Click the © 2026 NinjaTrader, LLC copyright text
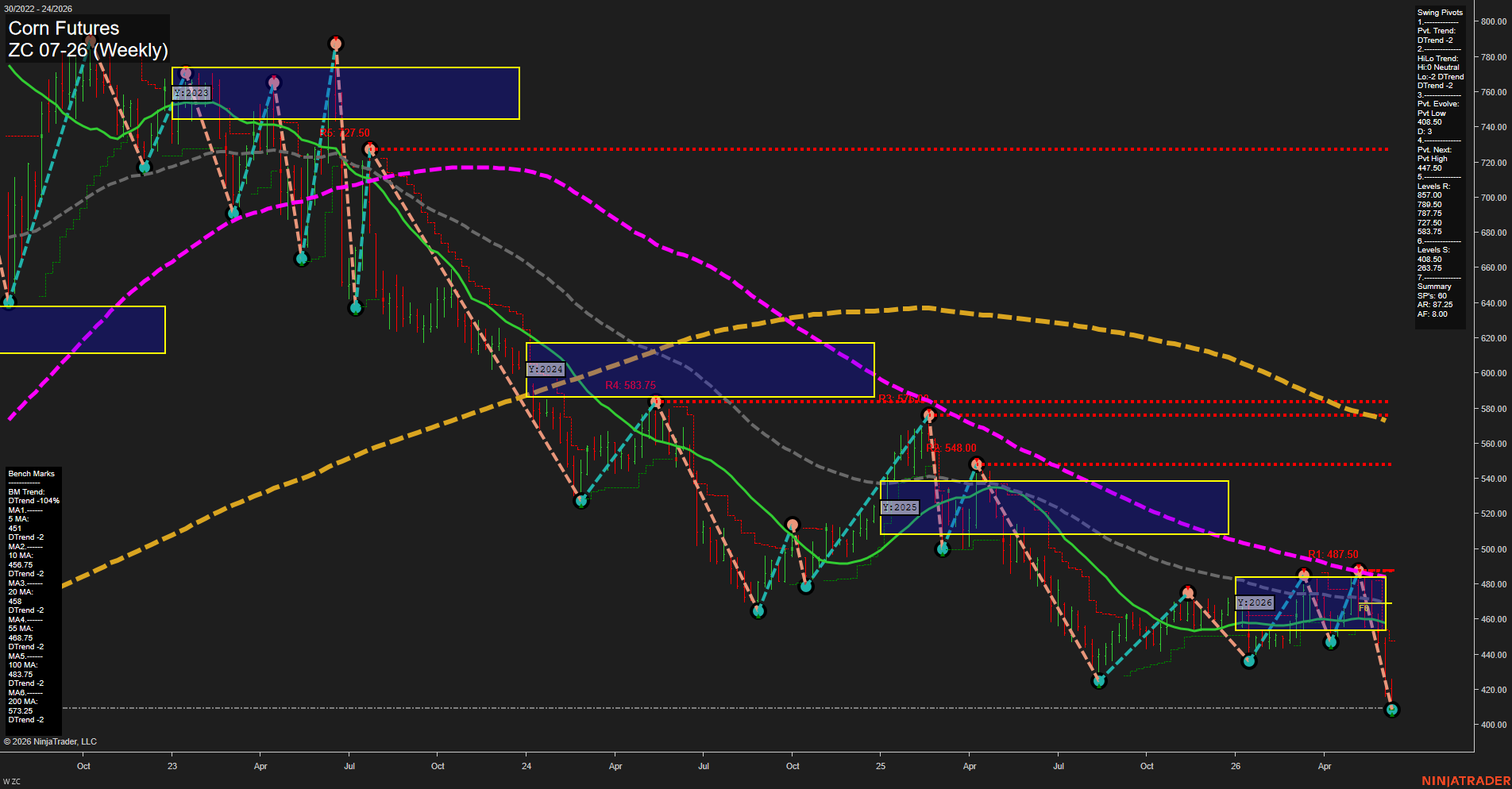The height and width of the screenshot is (789, 1512). pos(50,741)
